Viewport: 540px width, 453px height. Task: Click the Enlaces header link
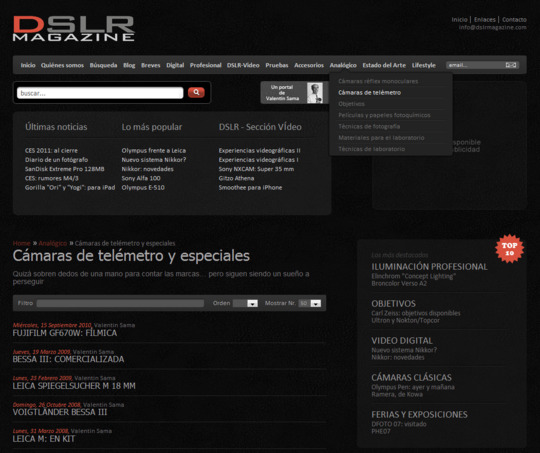(485, 20)
